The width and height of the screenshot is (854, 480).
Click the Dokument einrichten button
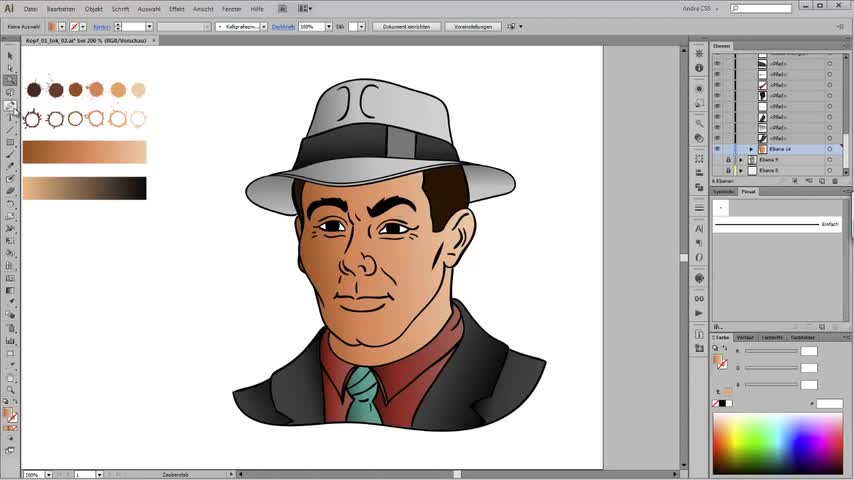(406, 27)
